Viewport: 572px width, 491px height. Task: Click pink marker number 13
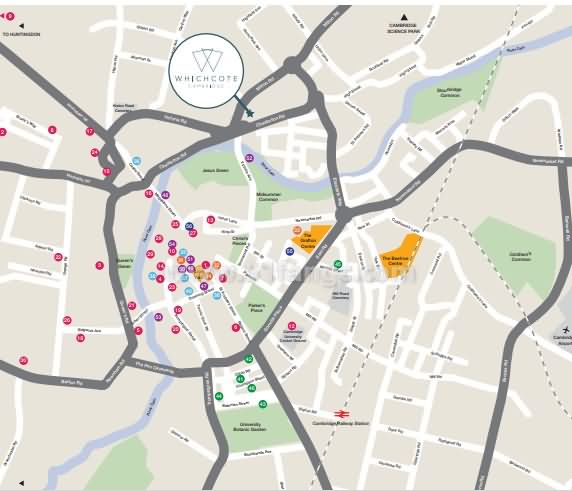coord(210,220)
